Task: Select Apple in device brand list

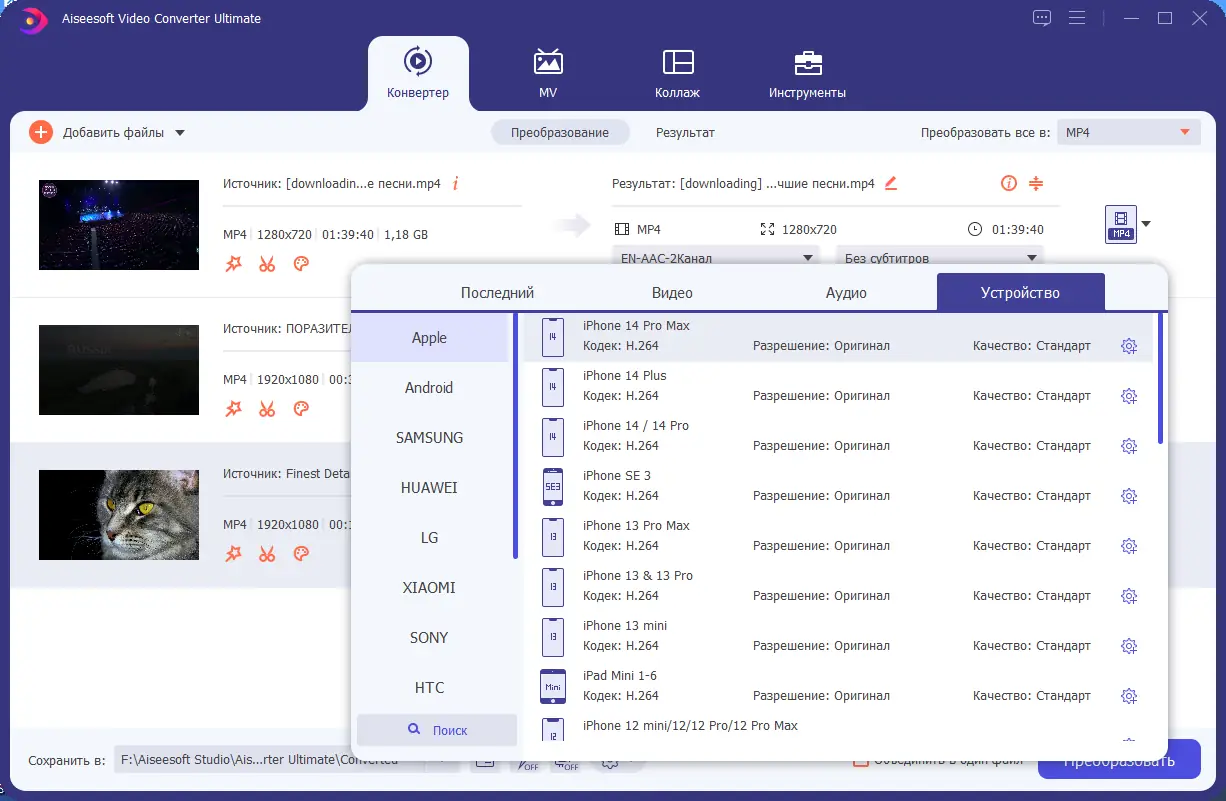Action: click(430, 338)
